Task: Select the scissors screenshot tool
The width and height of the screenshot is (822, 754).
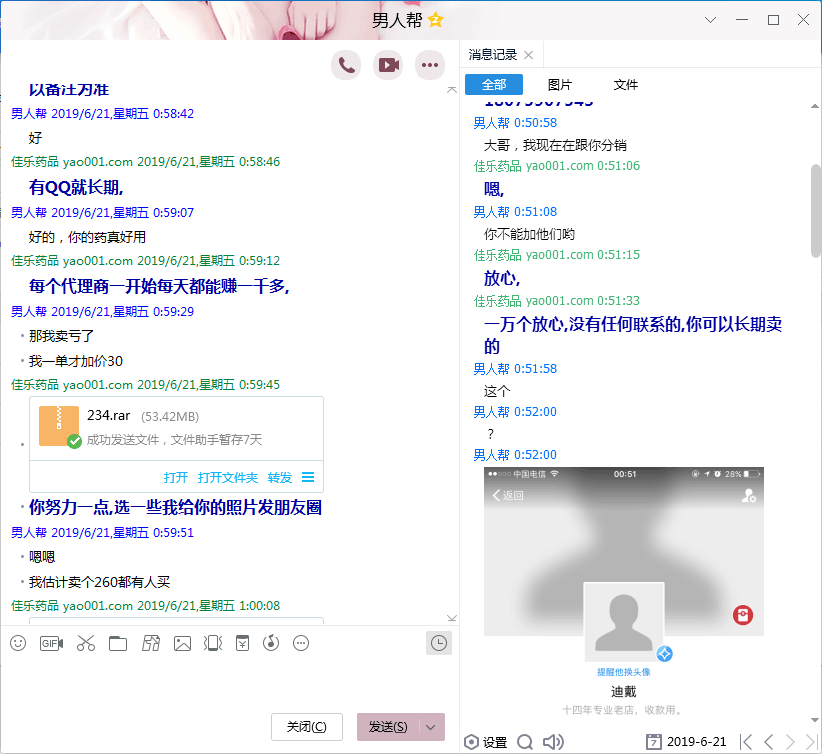Action: click(85, 643)
